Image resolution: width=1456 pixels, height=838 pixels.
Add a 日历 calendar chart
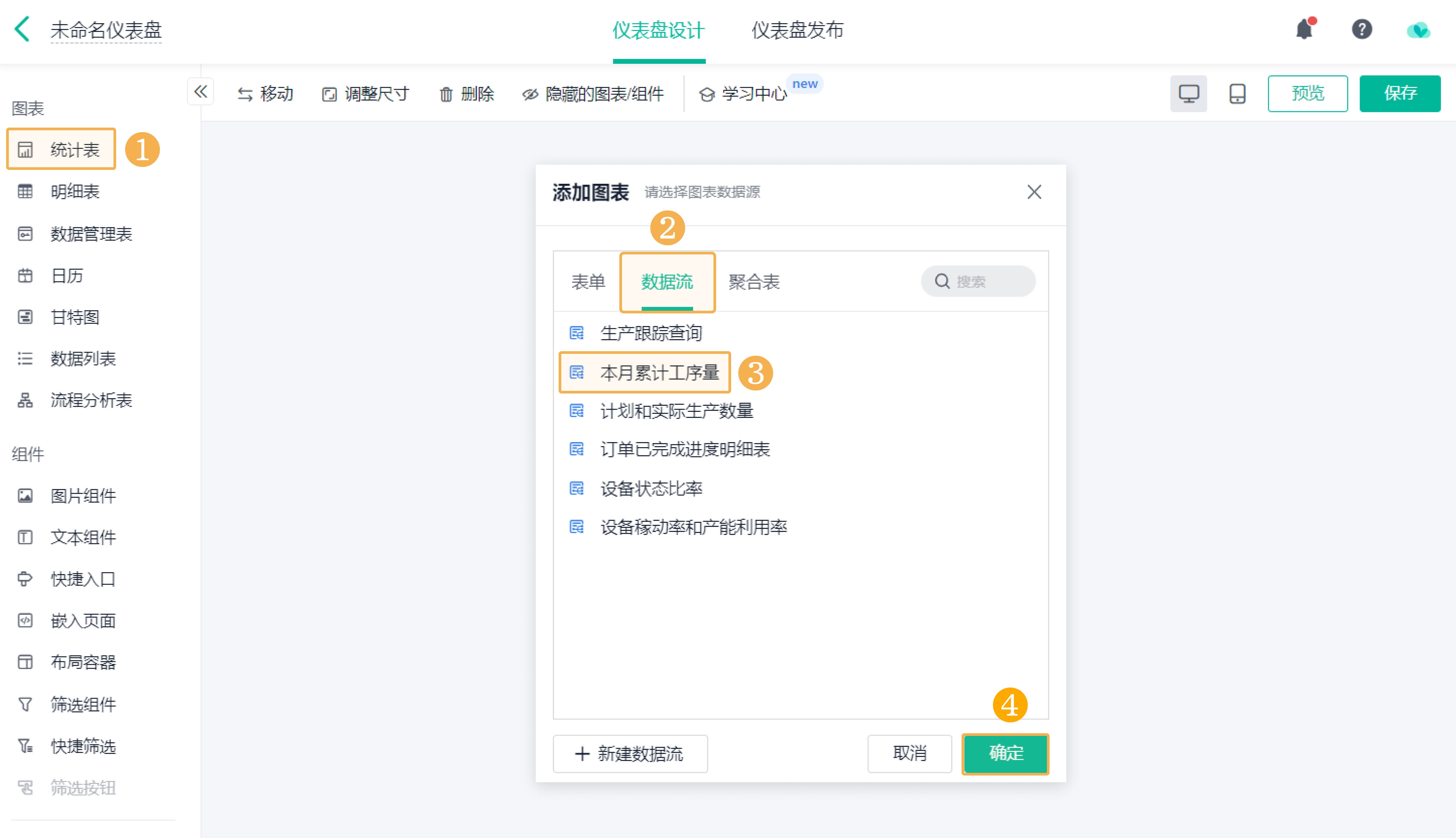click(67, 276)
